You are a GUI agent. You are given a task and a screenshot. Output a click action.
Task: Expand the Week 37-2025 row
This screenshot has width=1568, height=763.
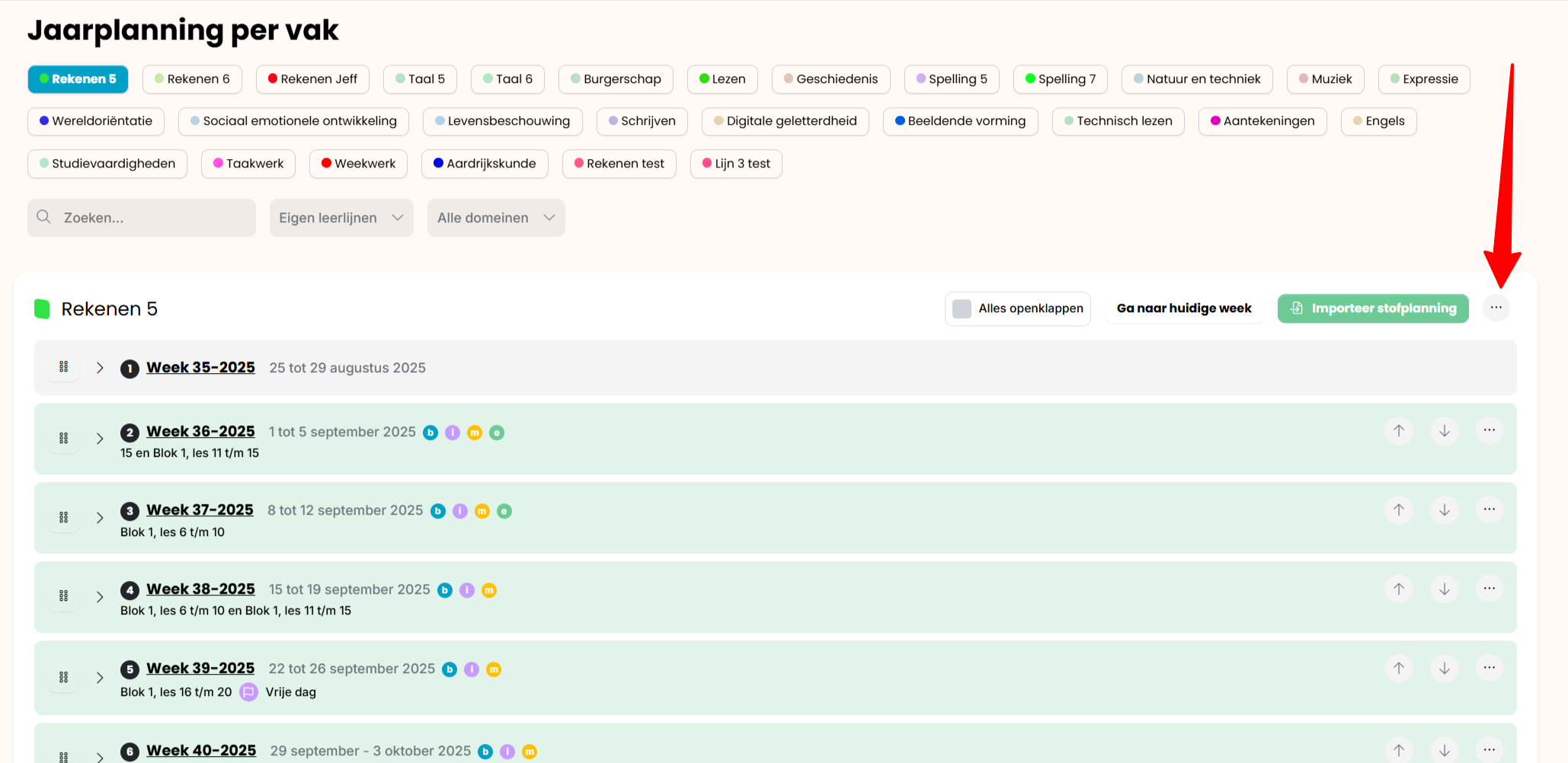coord(100,518)
